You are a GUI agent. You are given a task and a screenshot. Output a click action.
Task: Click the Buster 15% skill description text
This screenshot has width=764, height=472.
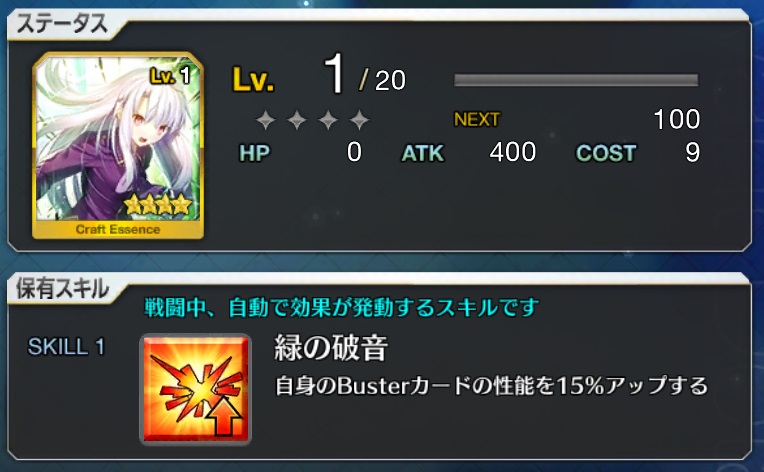tap(492, 386)
